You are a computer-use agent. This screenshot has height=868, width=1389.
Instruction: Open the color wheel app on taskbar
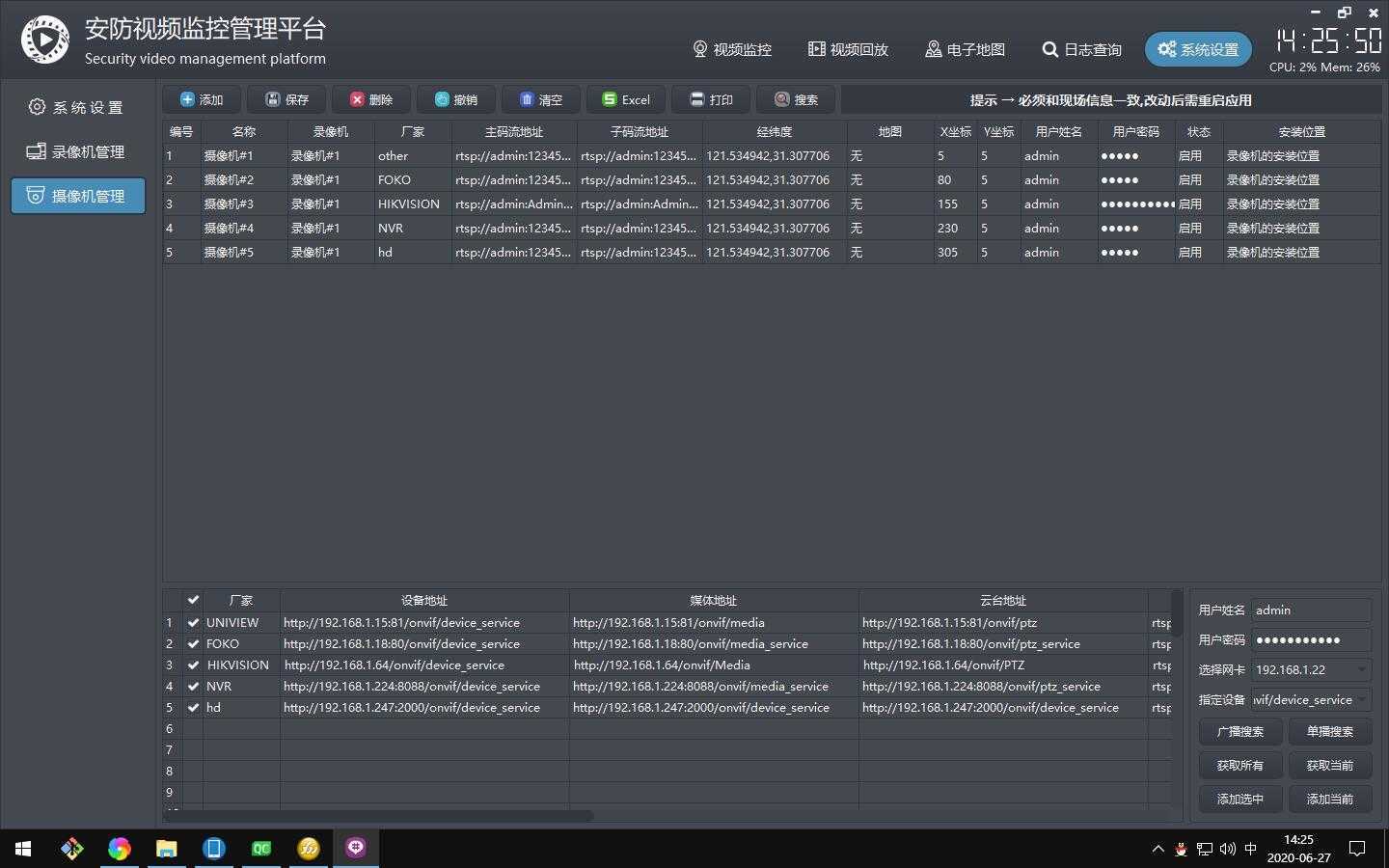120,849
